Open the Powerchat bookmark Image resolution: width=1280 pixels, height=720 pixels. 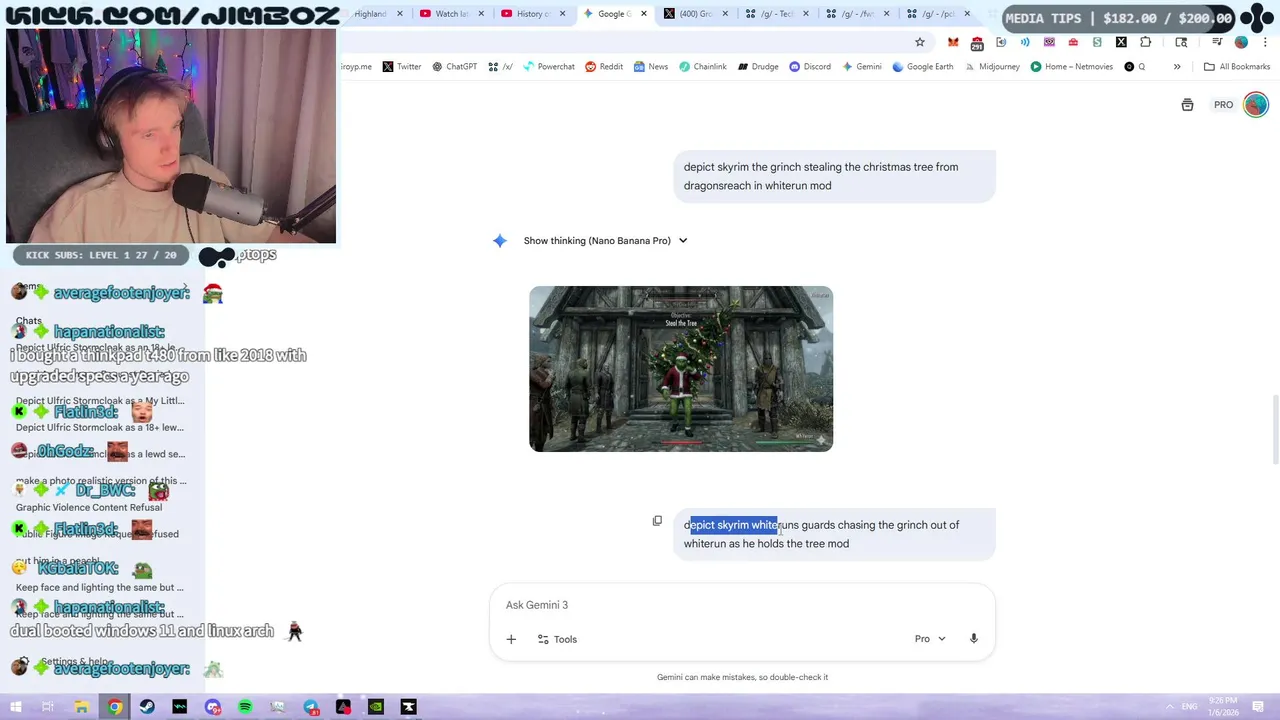click(549, 67)
